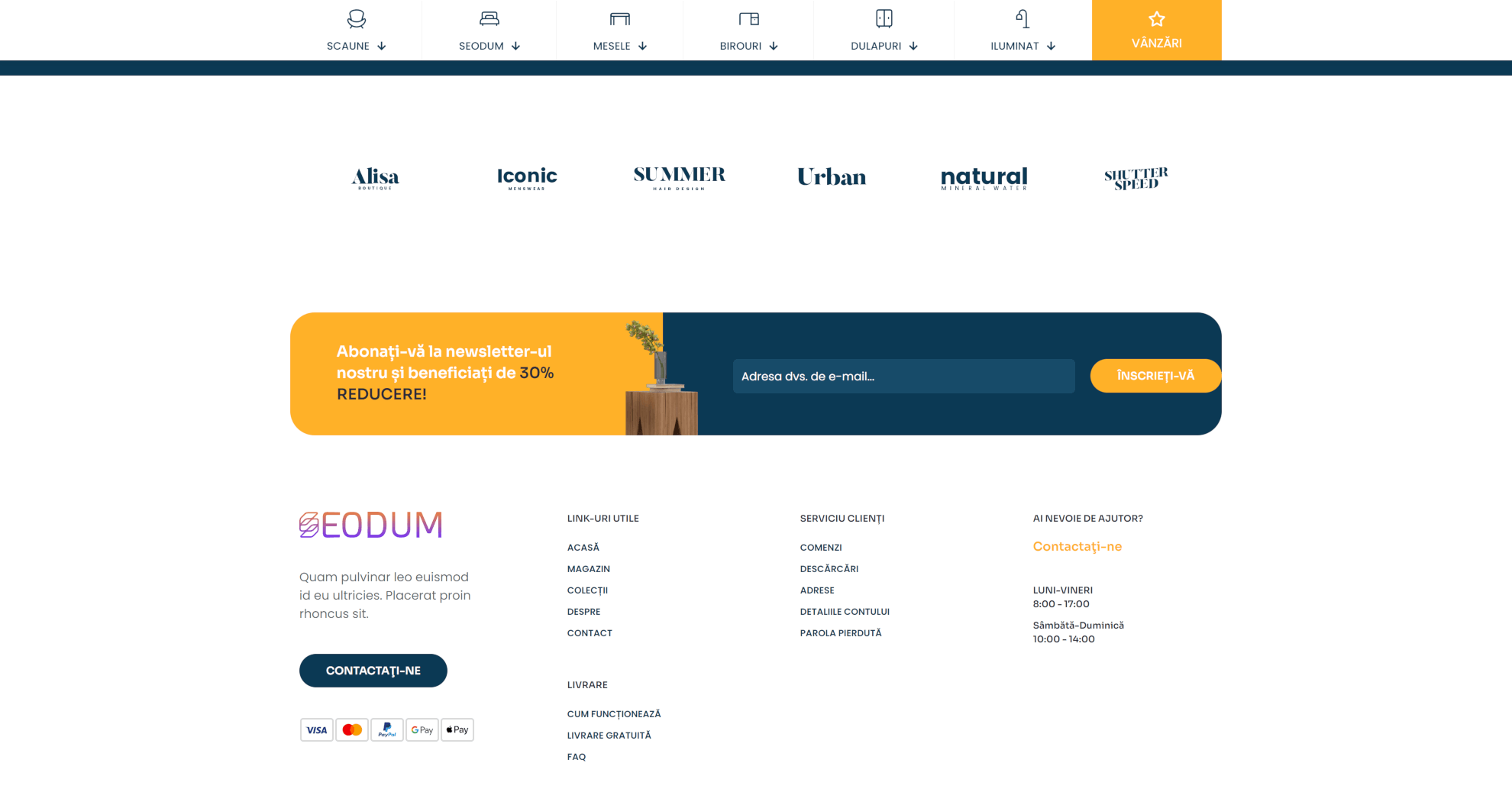Click the lamp icon above ILUMINAT
This screenshot has height=802, width=1512.
tap(1023, 18)
